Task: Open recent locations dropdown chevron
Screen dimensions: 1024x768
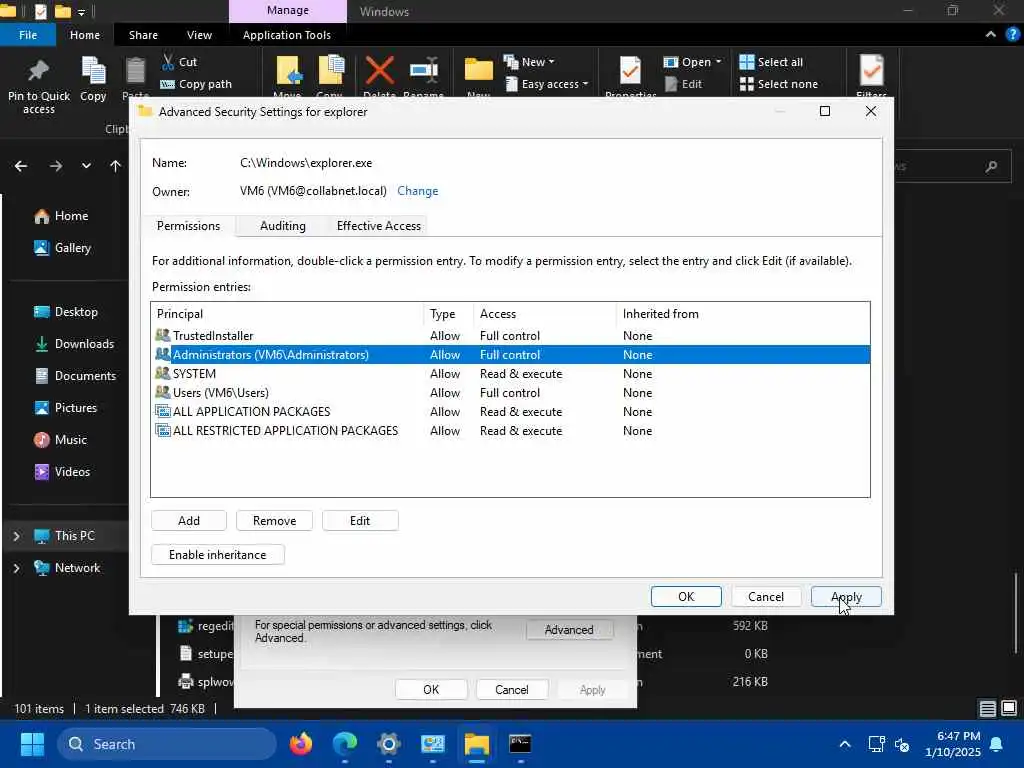Action: click(x=86, y=166)
